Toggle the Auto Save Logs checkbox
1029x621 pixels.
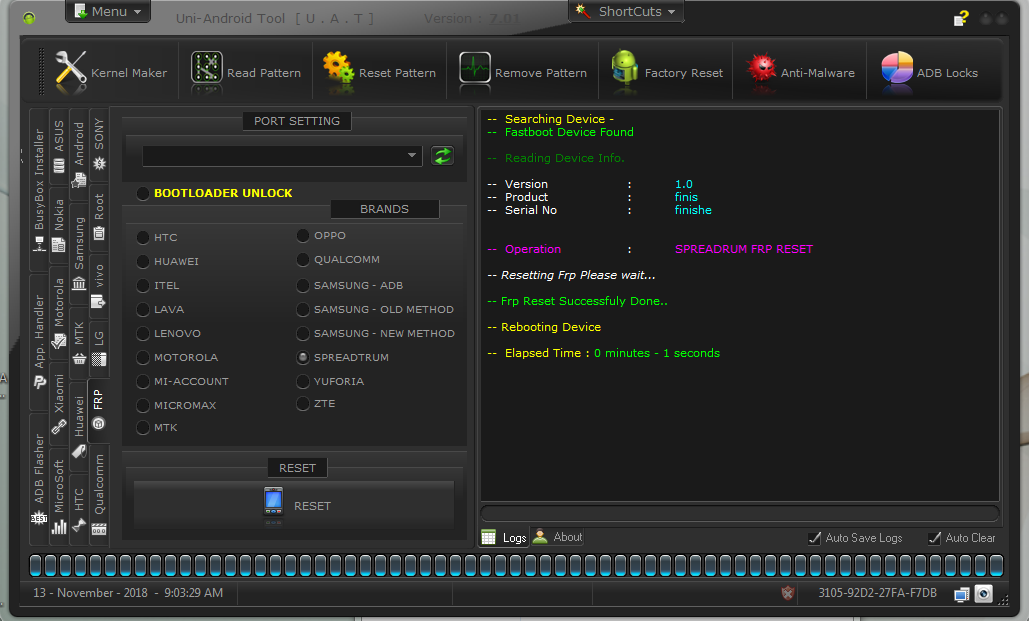pos(814,538)
